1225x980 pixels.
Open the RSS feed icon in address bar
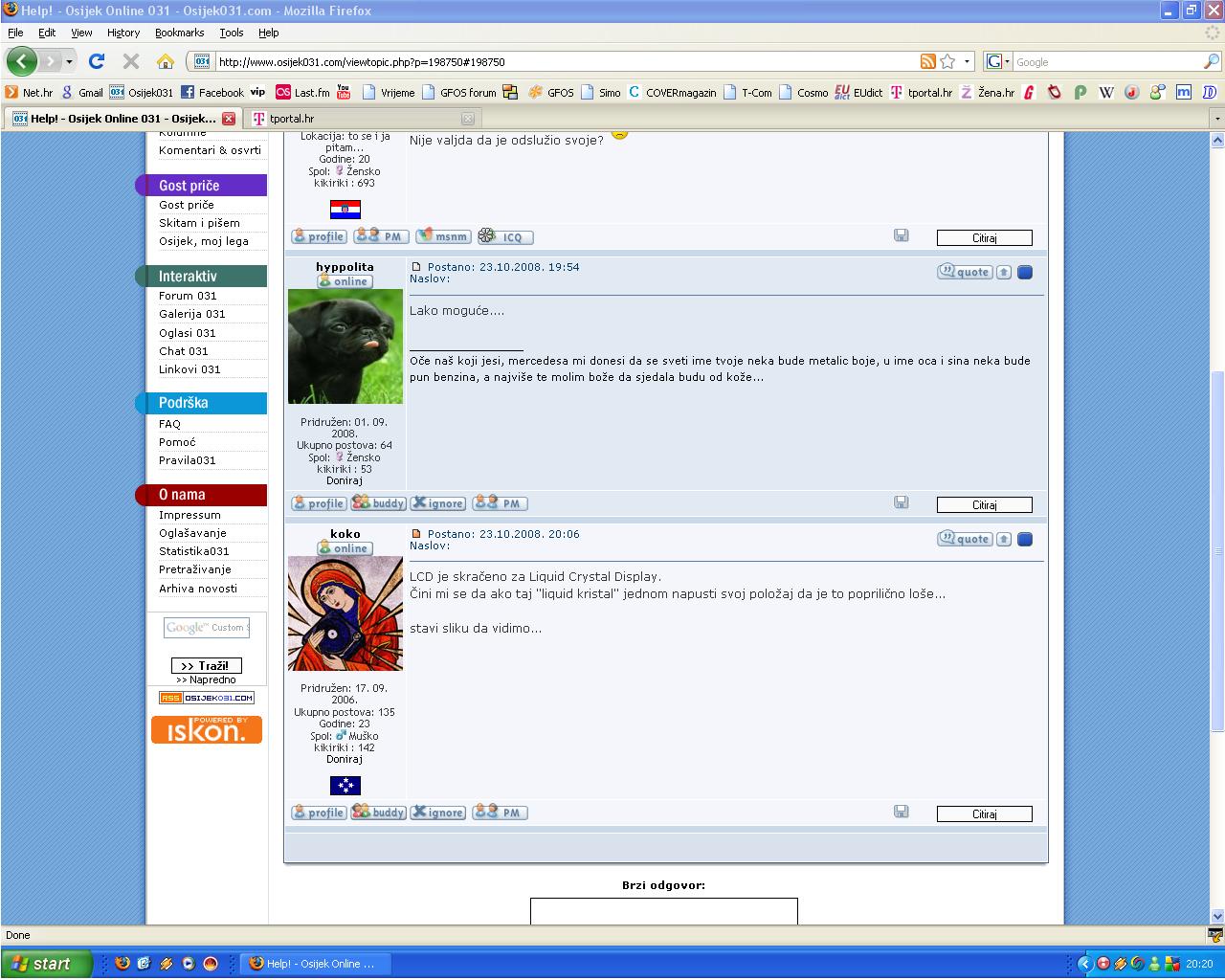point(927,61)
